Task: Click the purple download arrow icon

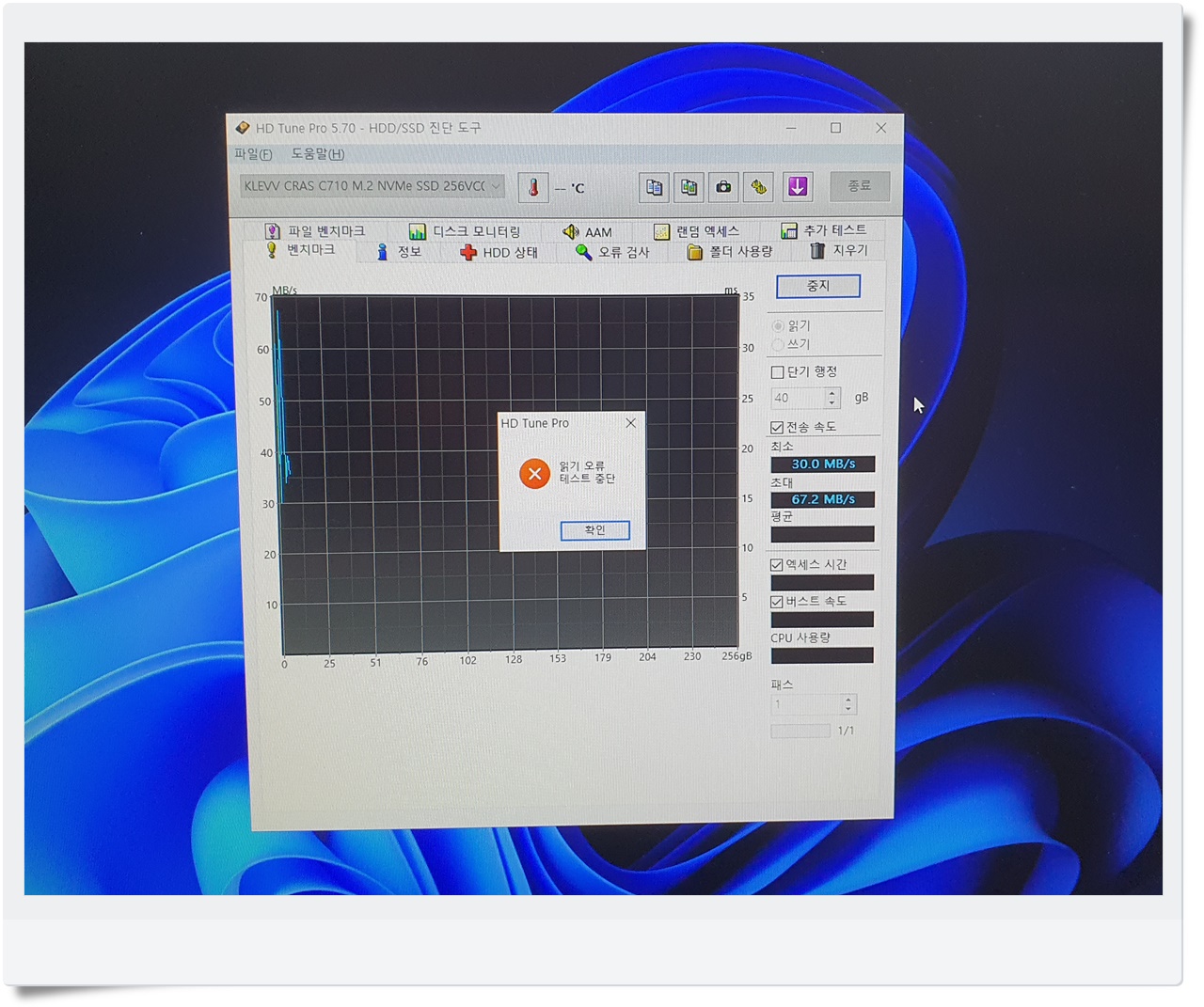Action: [x=798, y=186]
